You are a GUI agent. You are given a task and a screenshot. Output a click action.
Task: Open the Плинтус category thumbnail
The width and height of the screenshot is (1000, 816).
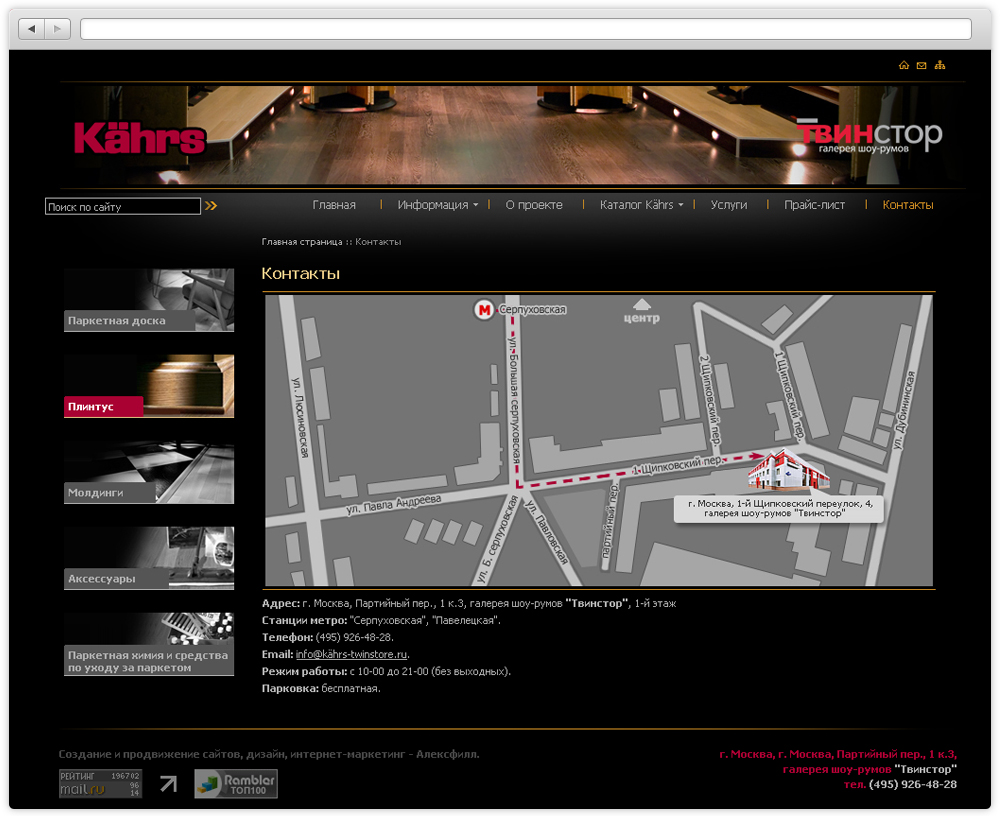pos(149,386)
